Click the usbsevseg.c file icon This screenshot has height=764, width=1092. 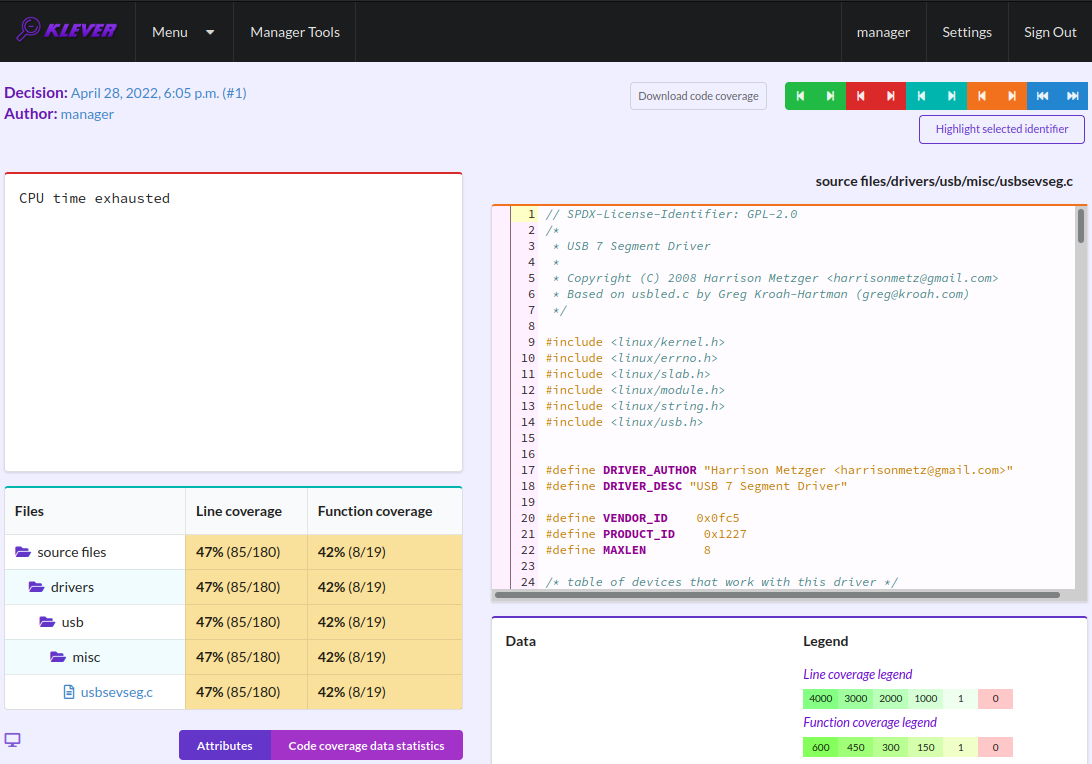pyautogui.click(x=69, y=692)
